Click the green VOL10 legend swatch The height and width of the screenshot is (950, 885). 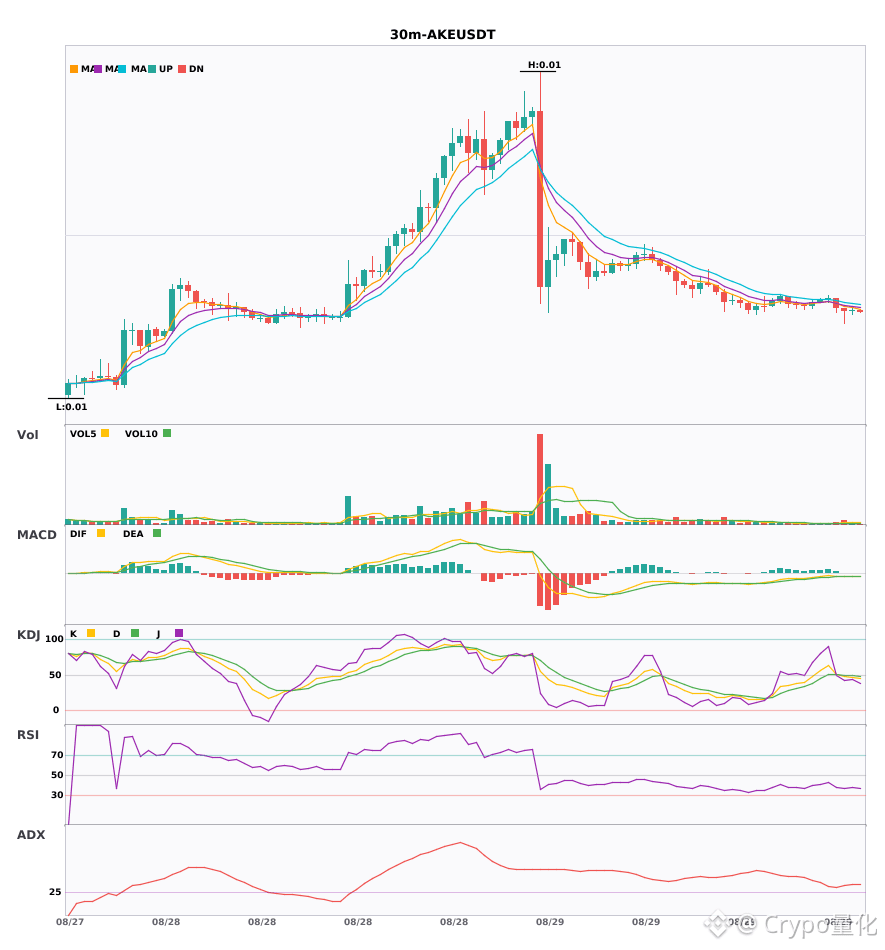(167, 433)
